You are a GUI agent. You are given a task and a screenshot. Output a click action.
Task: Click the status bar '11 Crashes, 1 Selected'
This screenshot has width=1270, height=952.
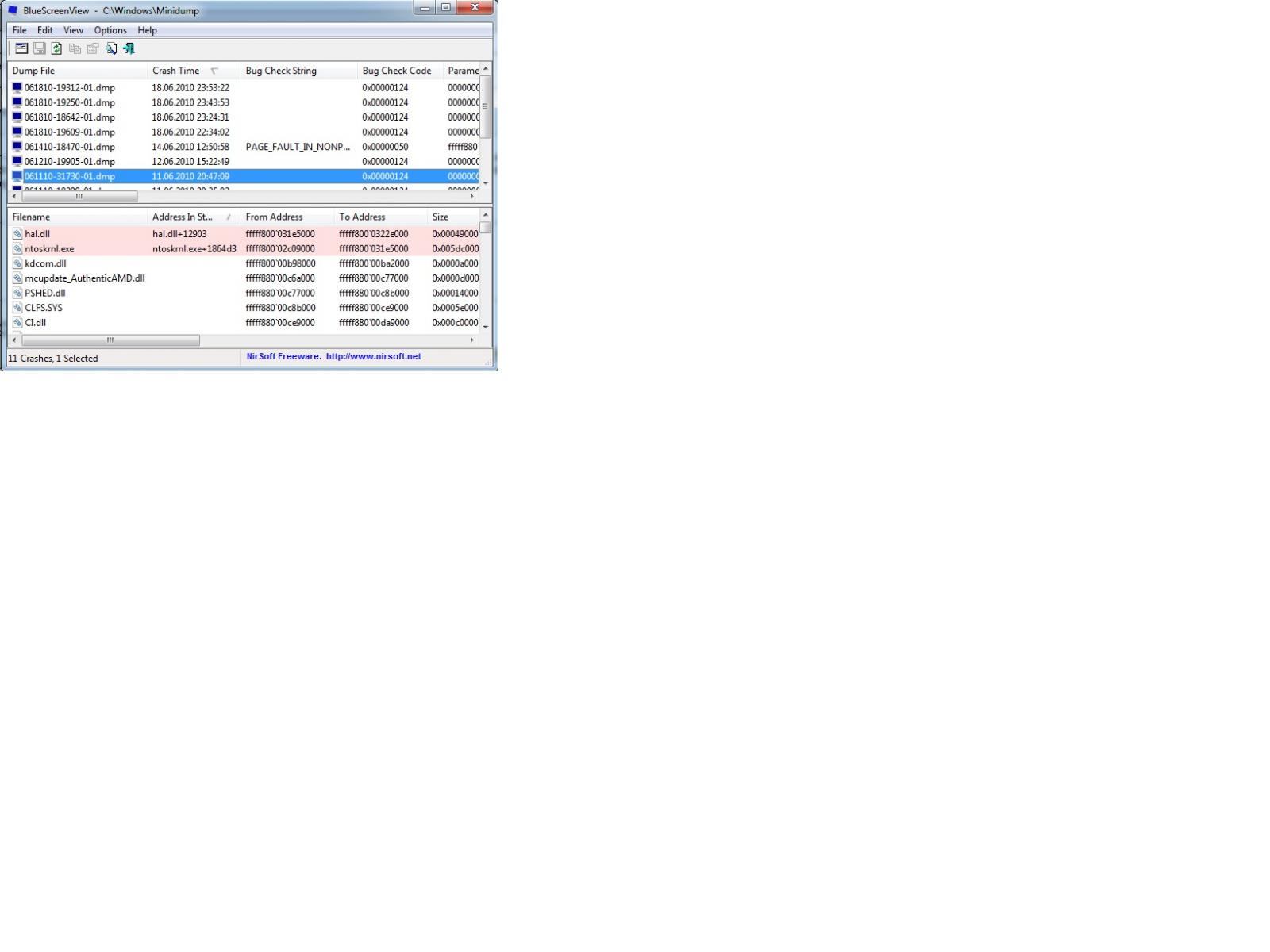coord(53,359)
